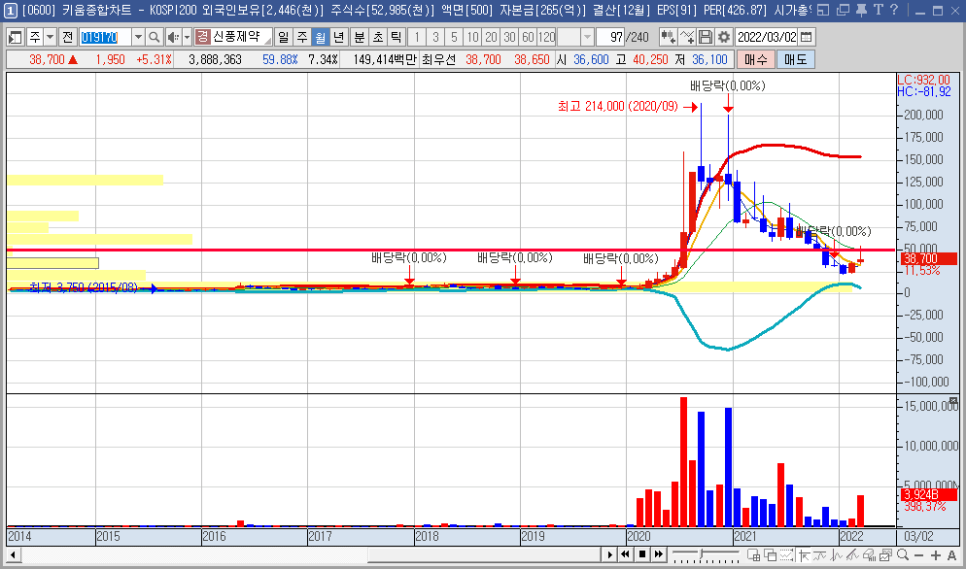This screenshot has height=569, width=966.
Task: Open chart settings gear icon
Action: click(x=724, y=37)
